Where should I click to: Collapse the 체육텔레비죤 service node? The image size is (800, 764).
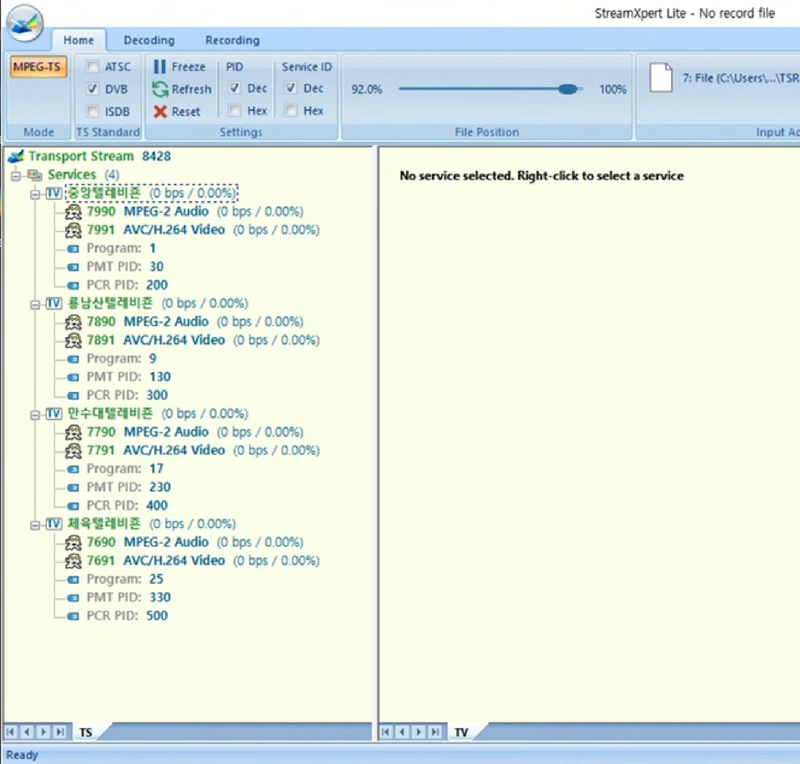35,524
